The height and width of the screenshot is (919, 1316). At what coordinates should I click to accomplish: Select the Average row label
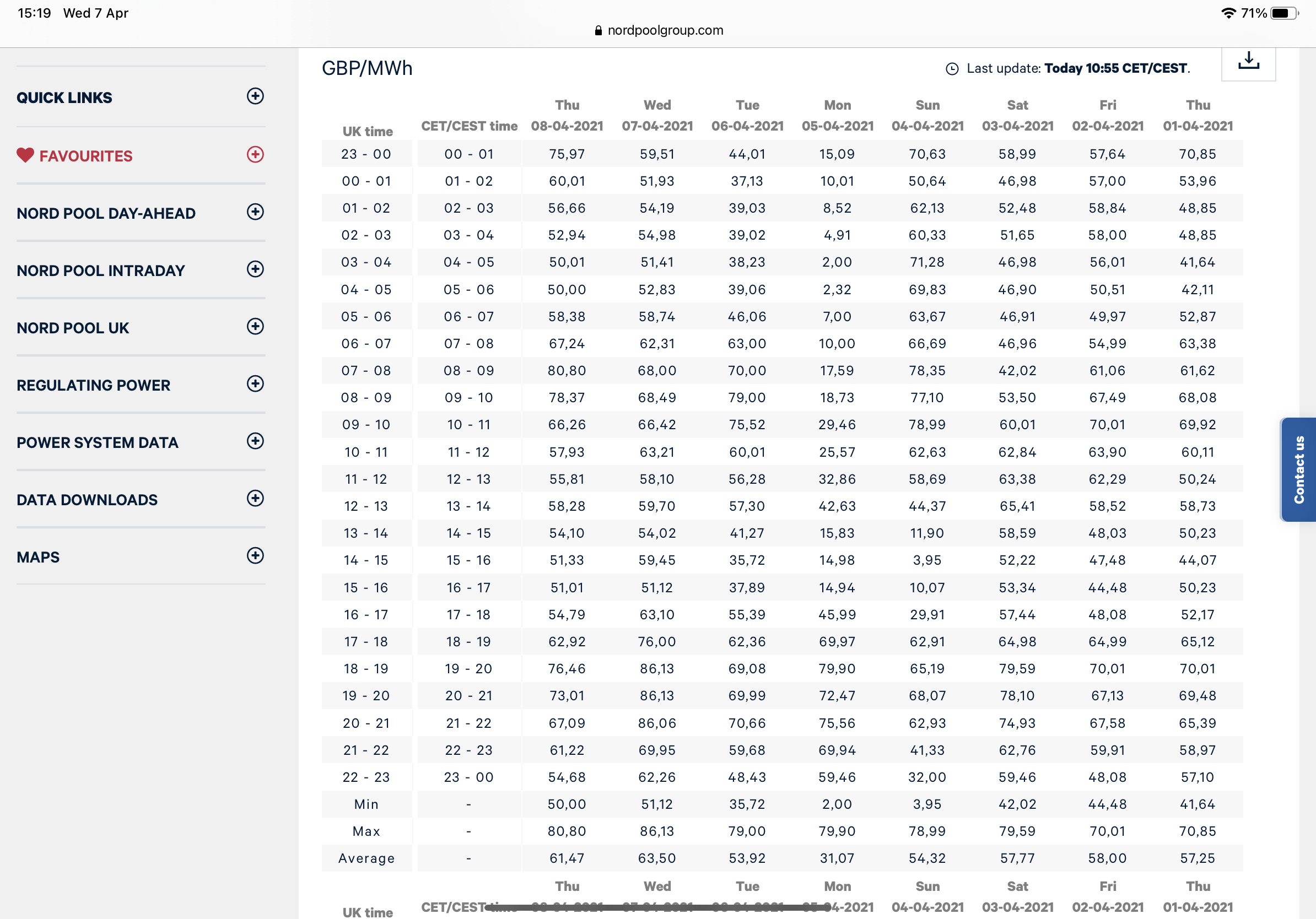tap(366, 858)
